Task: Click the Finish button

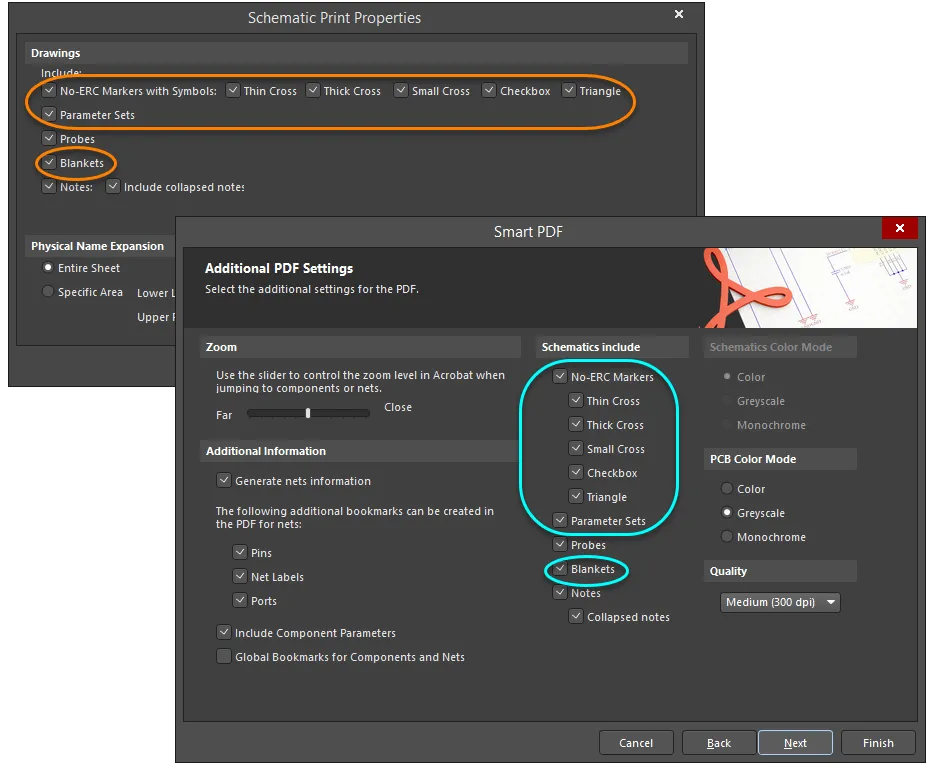Action: (x=878, y=743)
